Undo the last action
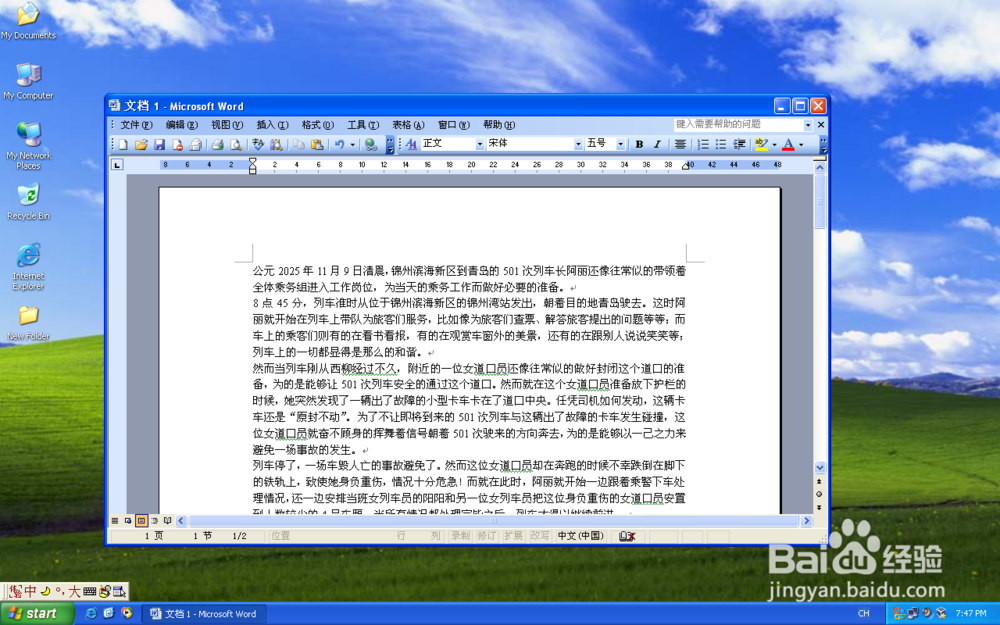The image size is (1000, 625). [x=339, y=145]
